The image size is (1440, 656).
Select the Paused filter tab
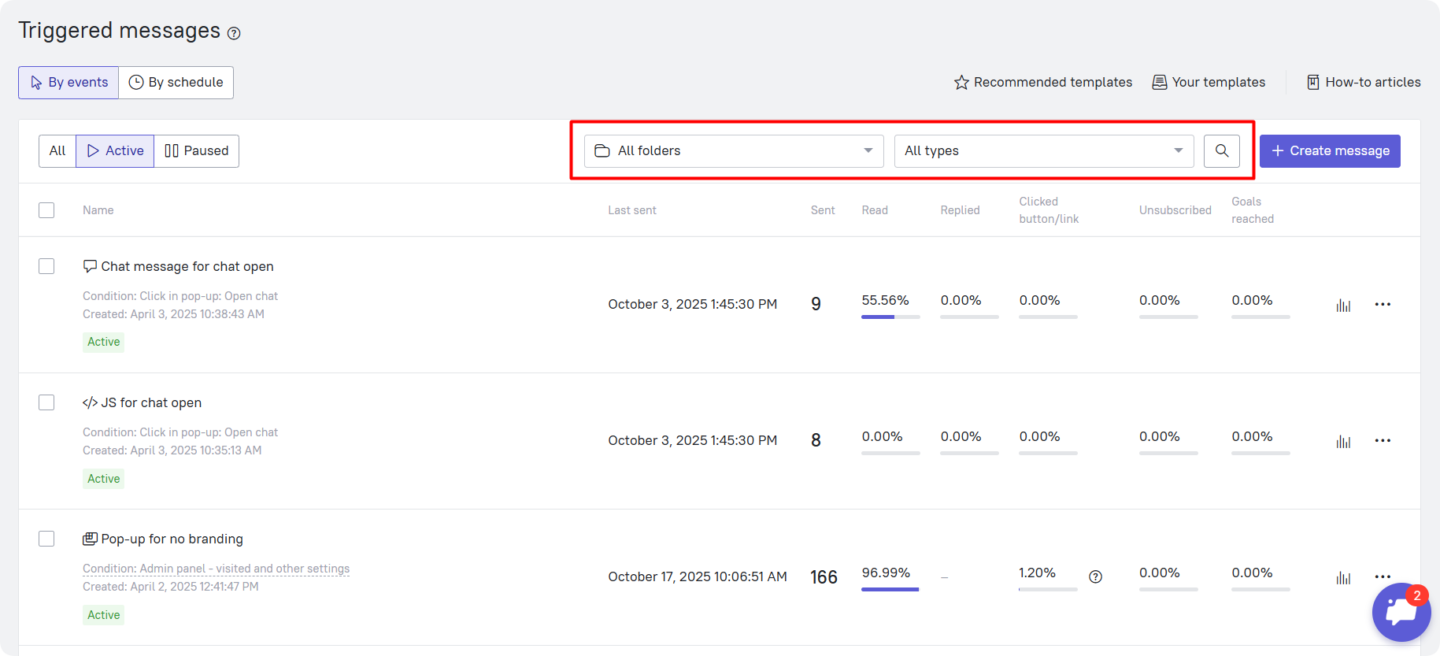click(x=197, y=151)
